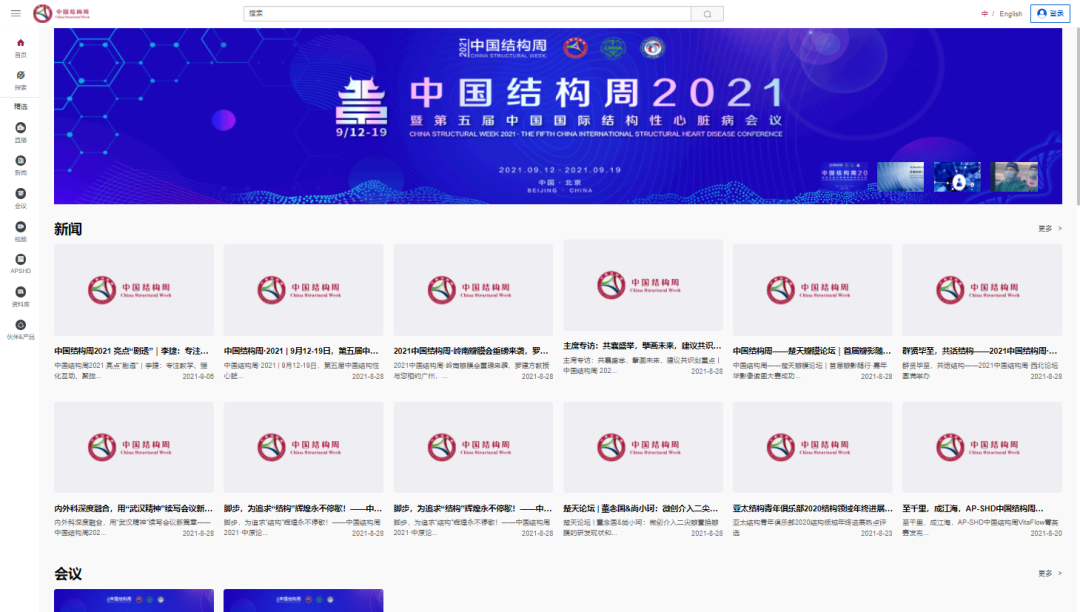Click inside the search input field
1080x612 pixels.
467,14
